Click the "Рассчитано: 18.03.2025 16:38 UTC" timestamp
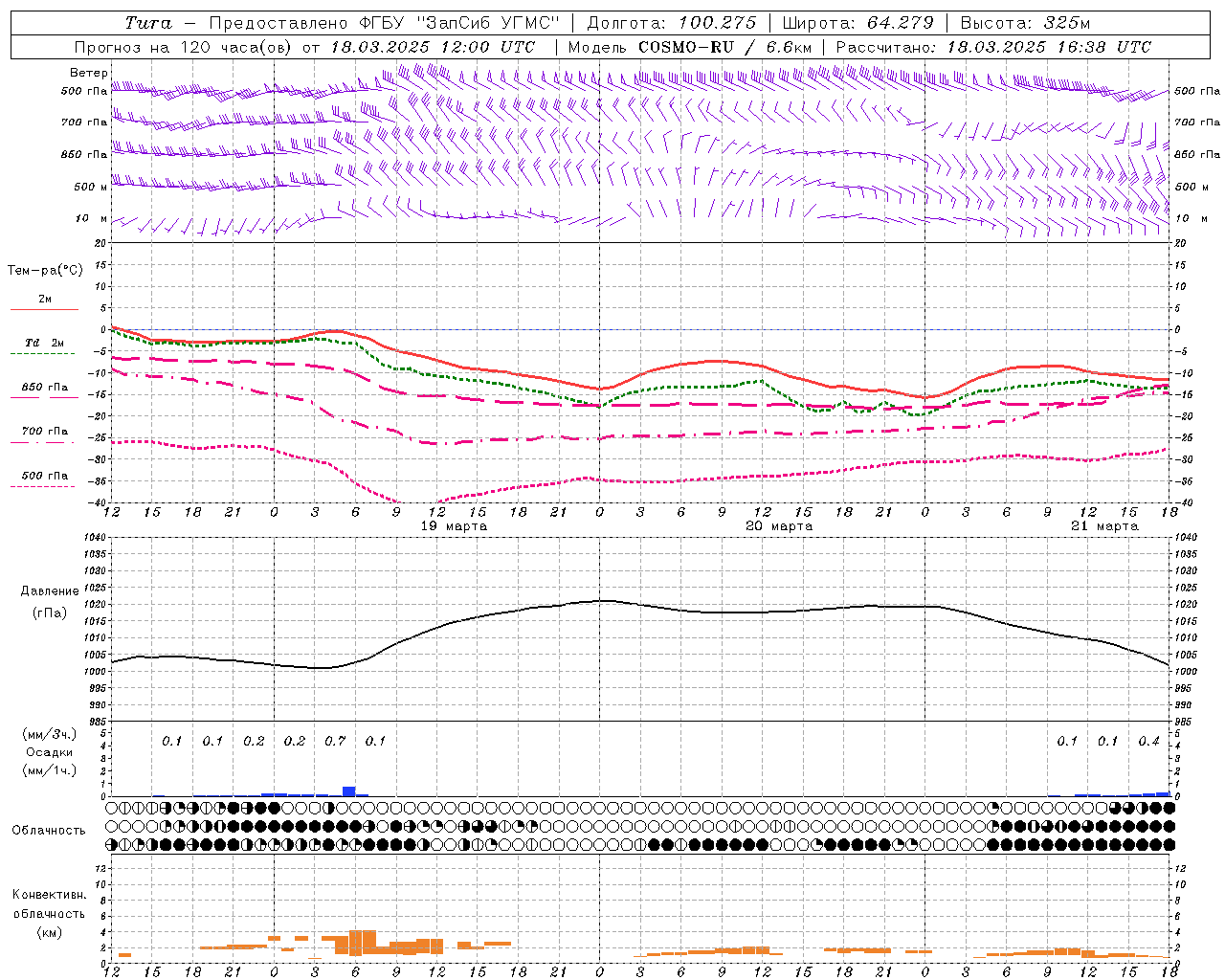This screenshot has height=980, width=1225. [993, 47]
